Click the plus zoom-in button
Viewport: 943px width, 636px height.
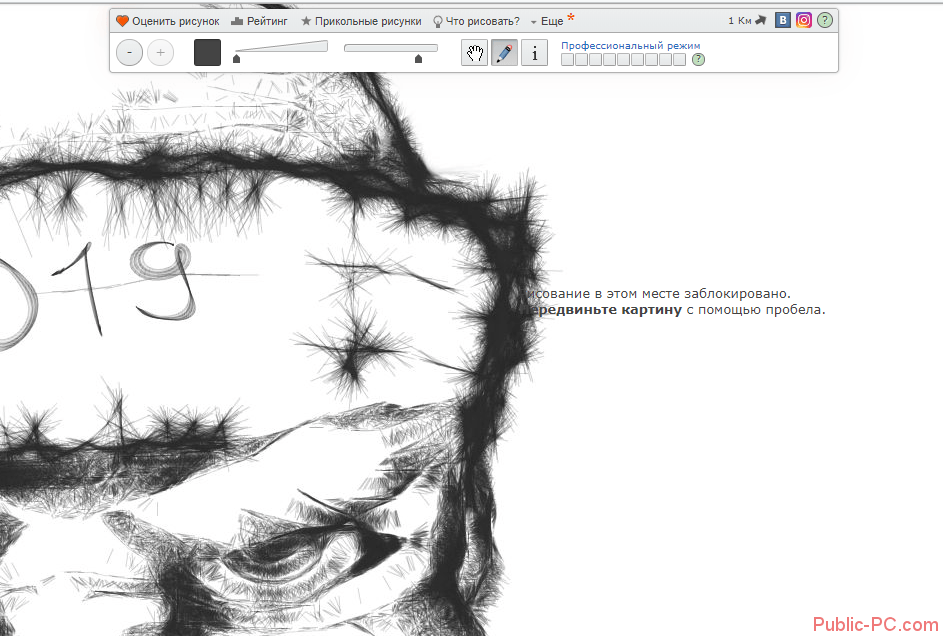tap(161, 53)
